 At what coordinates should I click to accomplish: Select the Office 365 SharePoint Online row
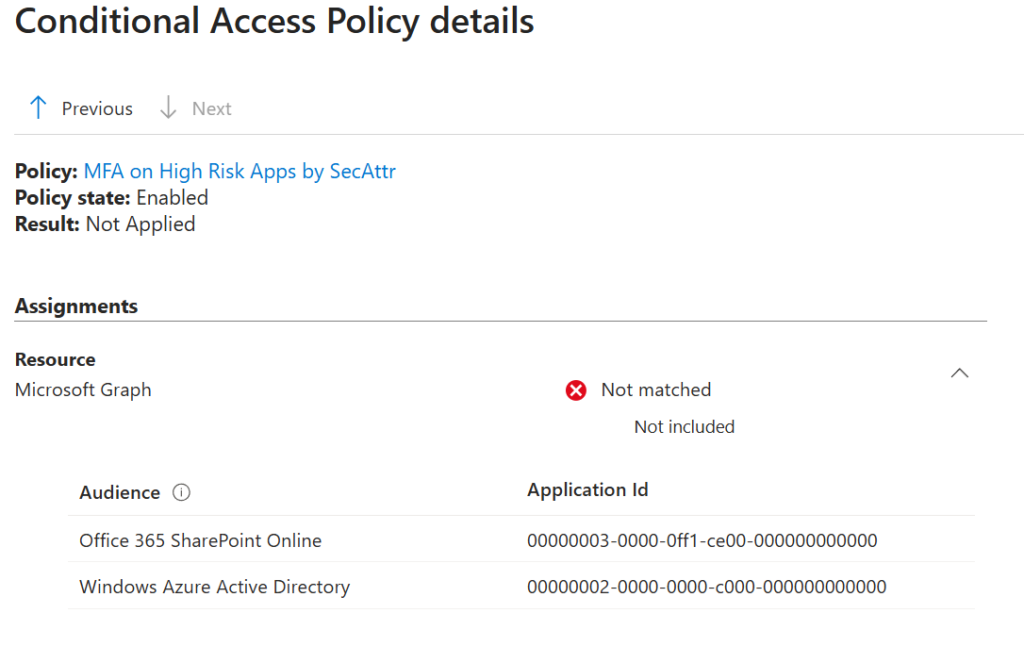200,540
